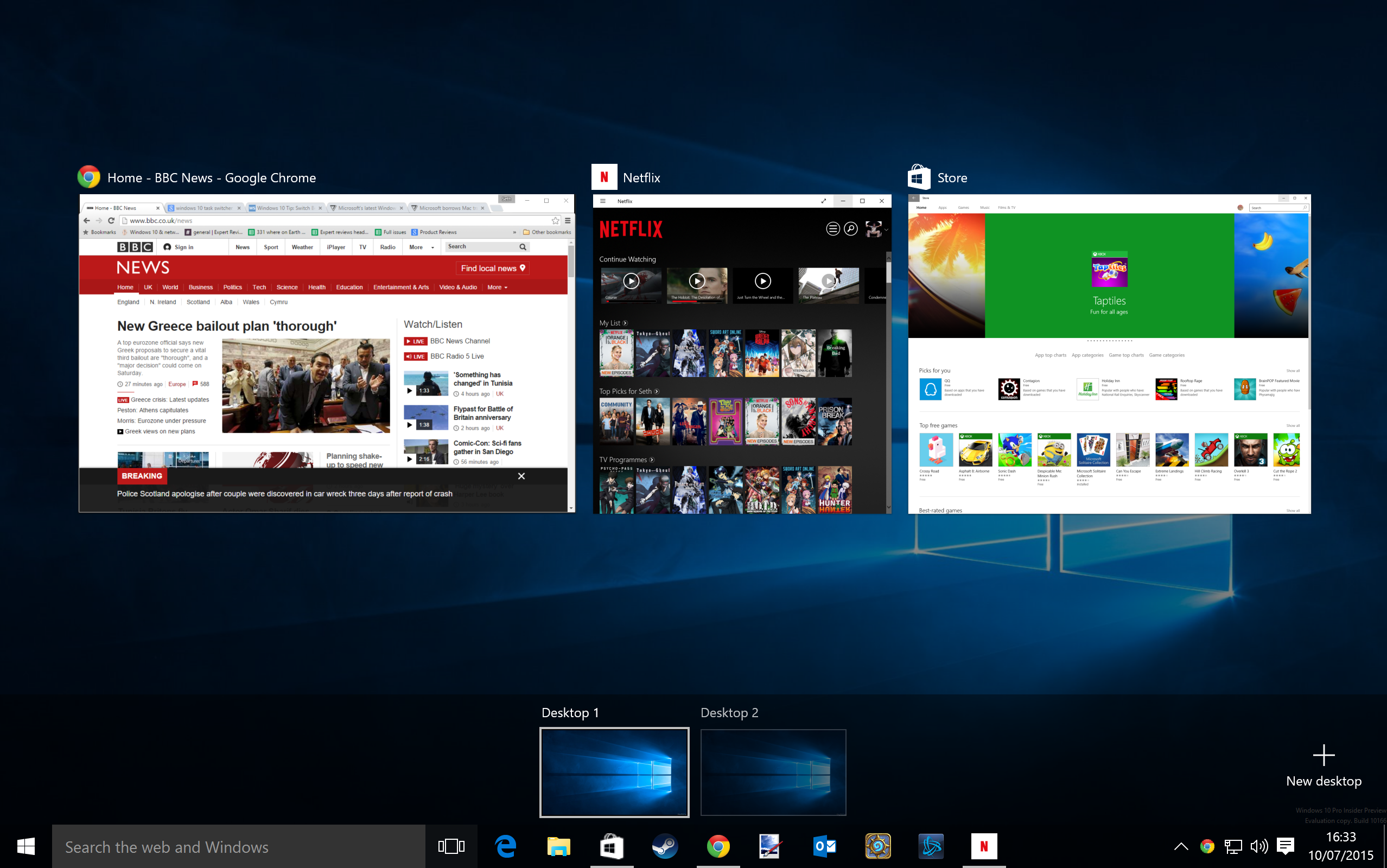This screenshot has width=1387, height=868.
Task: Open the taskbar clock and date
Action: point(1341,846)
